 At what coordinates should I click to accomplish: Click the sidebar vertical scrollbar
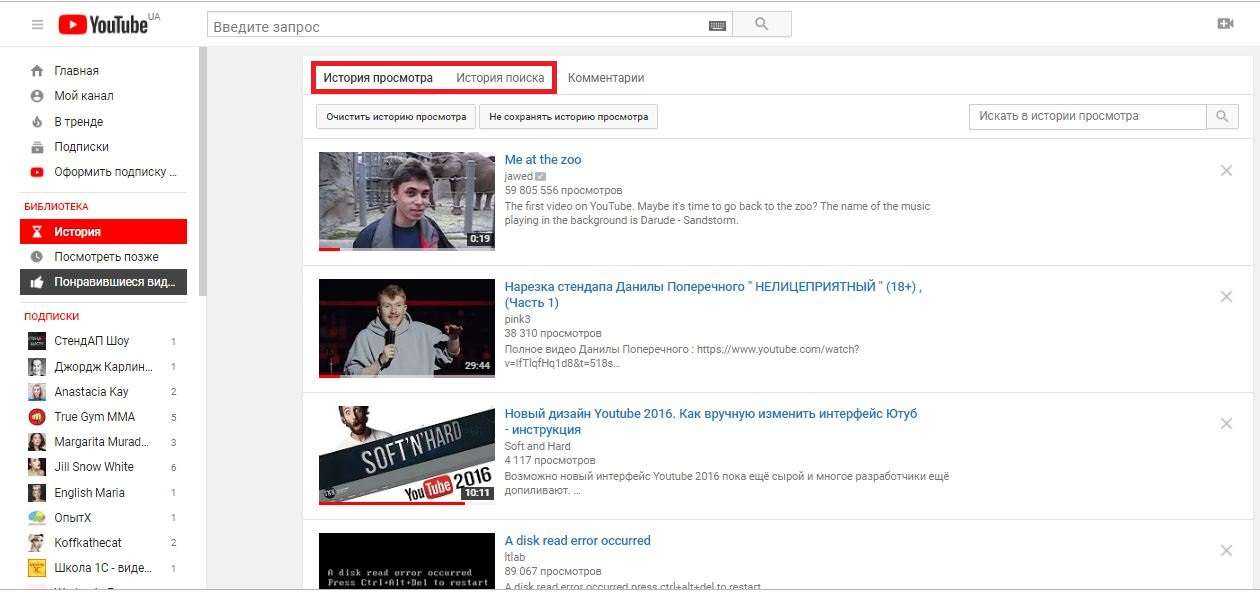202,170
